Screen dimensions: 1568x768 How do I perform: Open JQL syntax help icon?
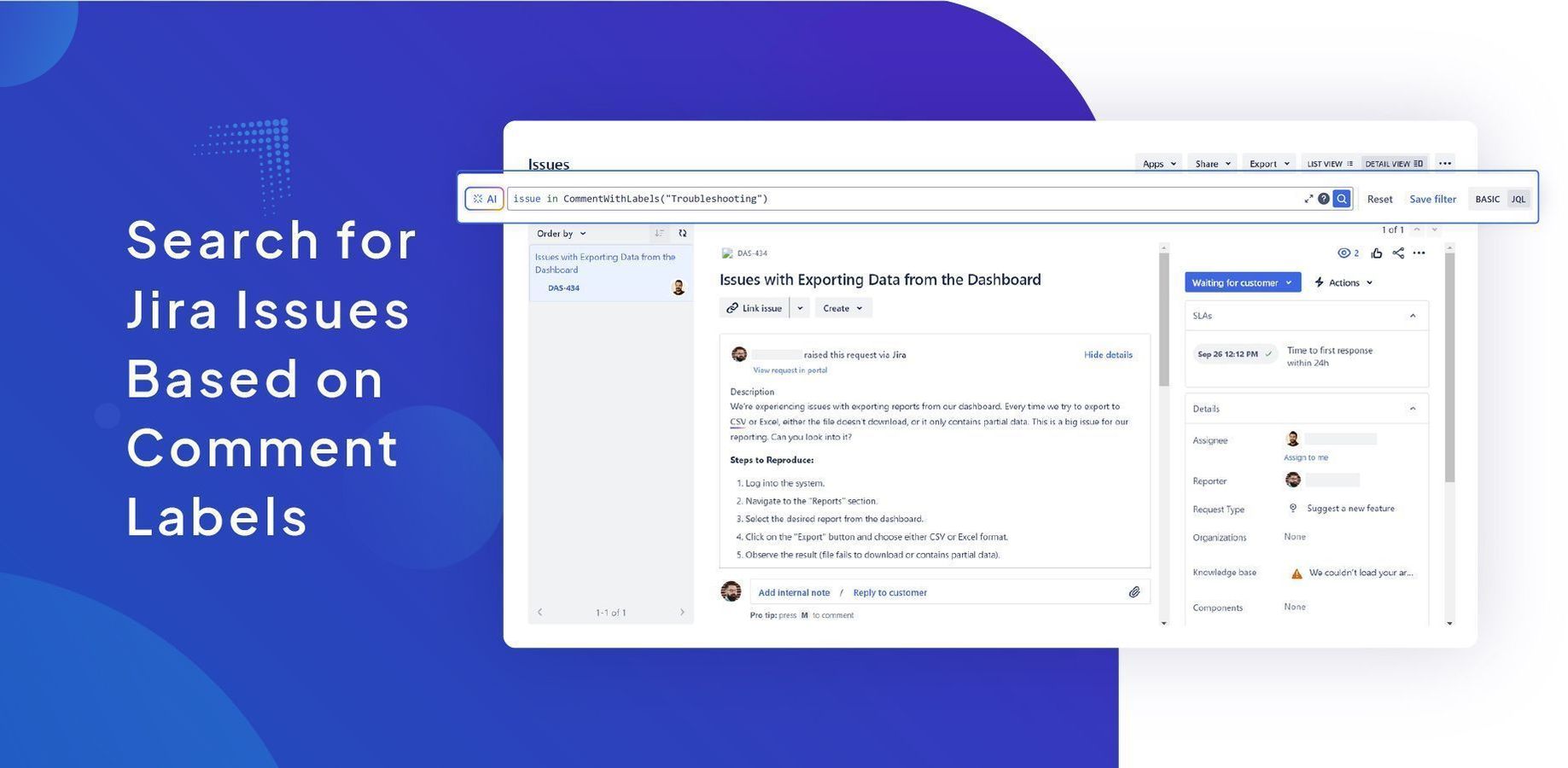[x=1324, y=199]
